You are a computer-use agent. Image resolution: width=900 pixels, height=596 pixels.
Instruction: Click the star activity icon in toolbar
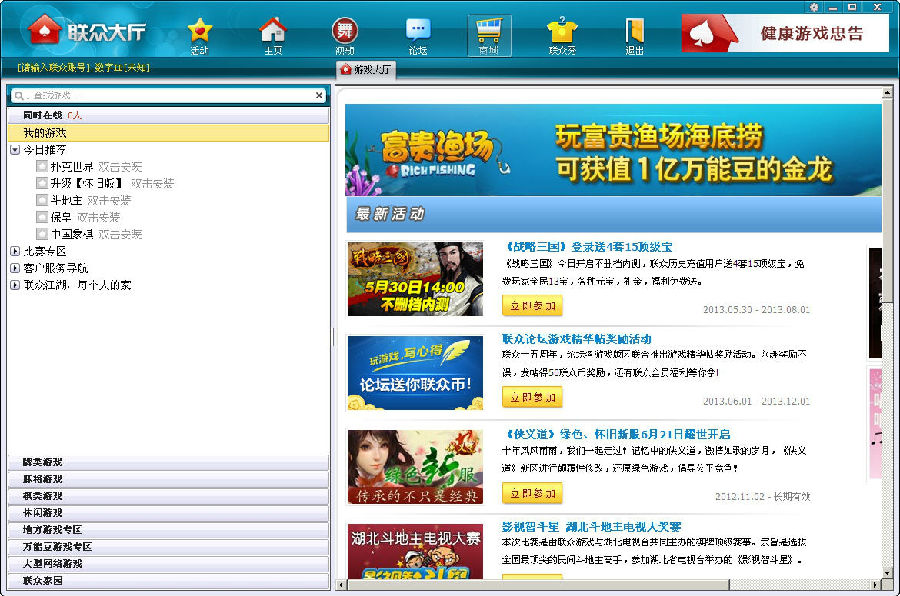pyautogui.click(x=199, y=30)
